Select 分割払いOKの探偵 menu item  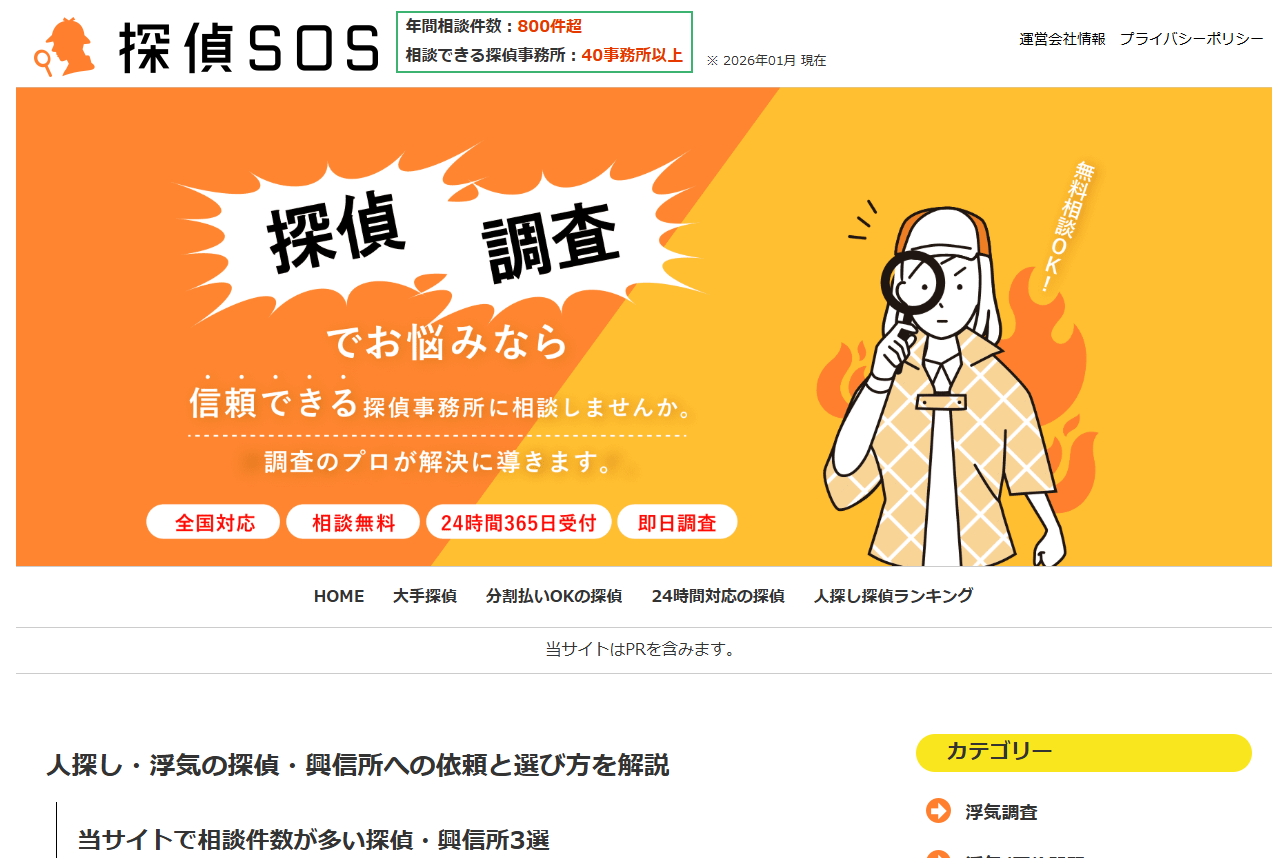tap(554, 596)
